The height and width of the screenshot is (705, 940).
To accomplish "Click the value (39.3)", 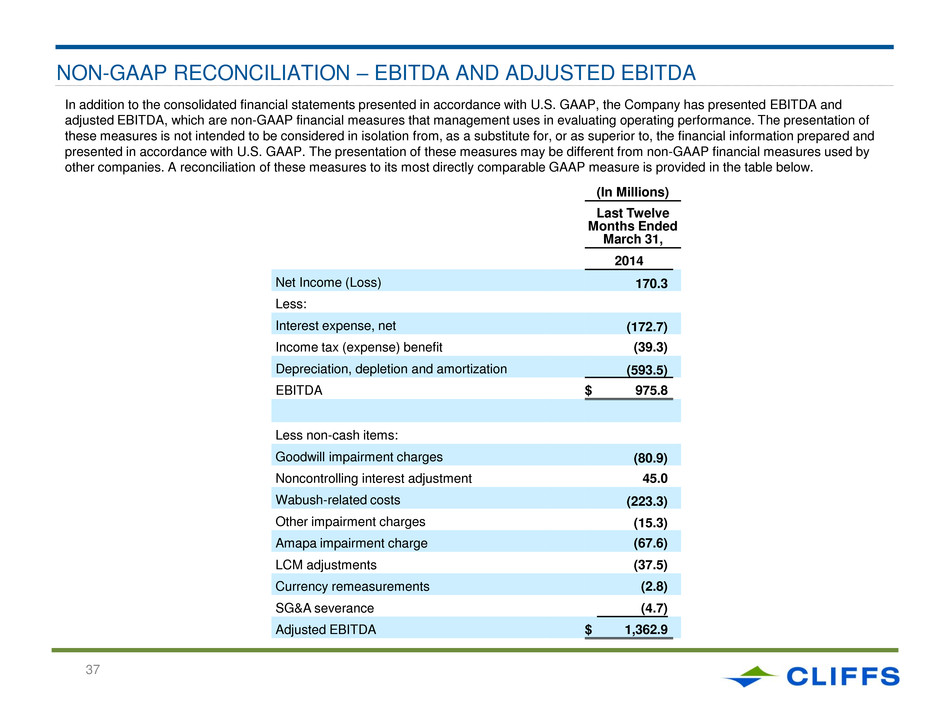I will click(x=650, y=348).
